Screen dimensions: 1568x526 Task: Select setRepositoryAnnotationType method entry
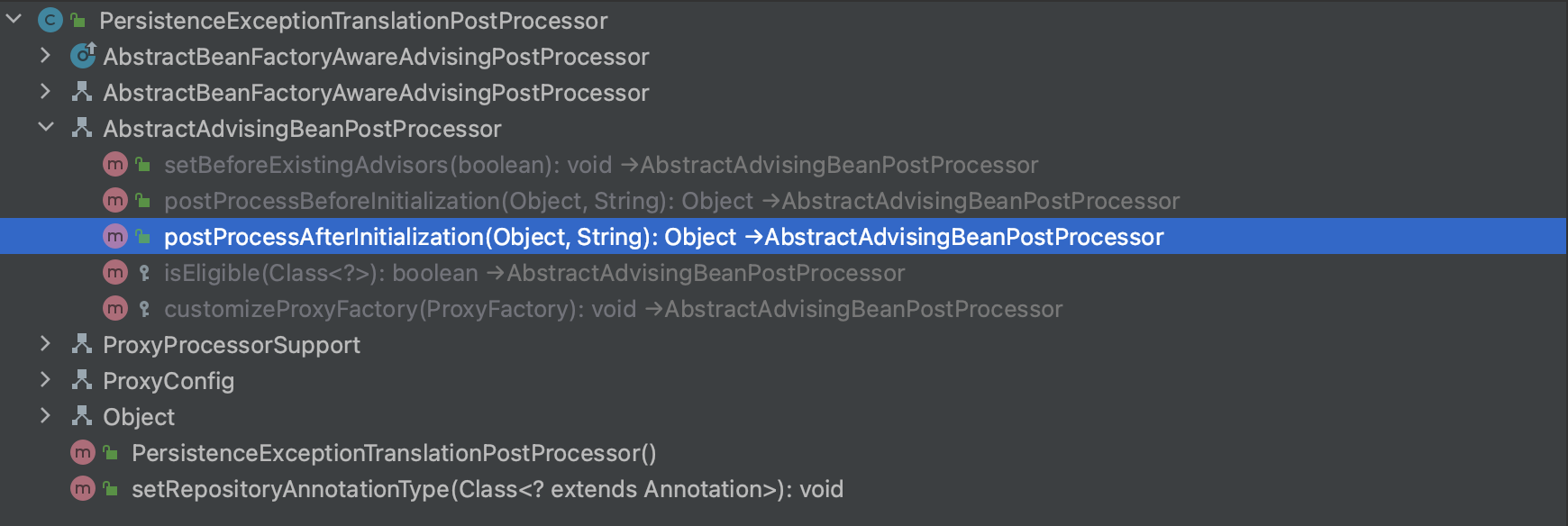(x=487, y=489)
